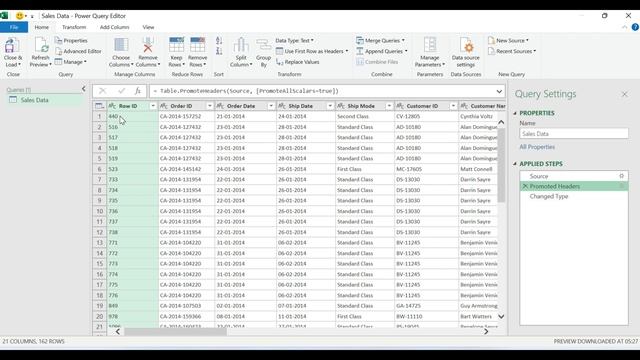Open the File tab

click(x=14, y=27)
